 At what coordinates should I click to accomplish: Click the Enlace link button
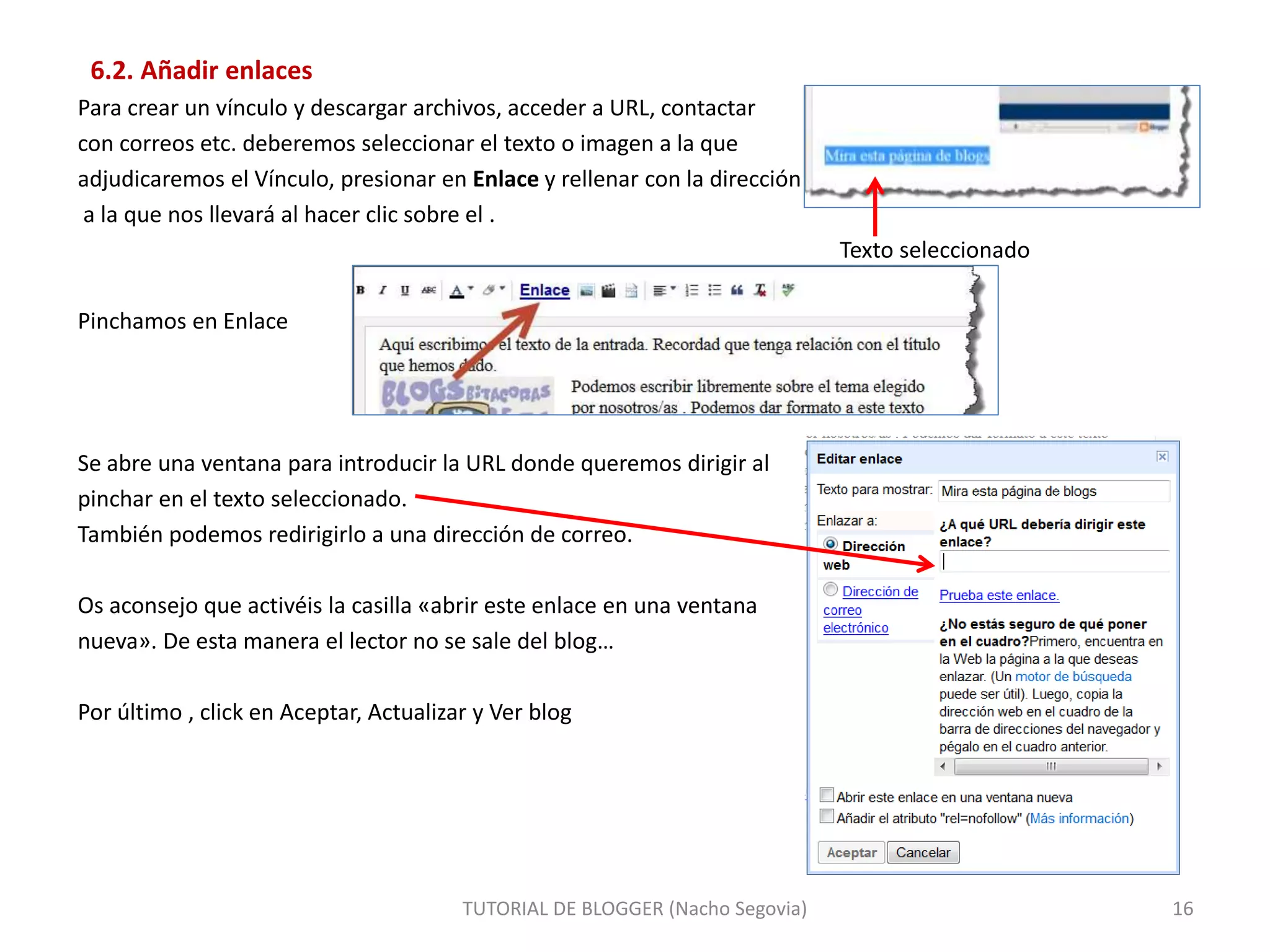tap(544, 290)
